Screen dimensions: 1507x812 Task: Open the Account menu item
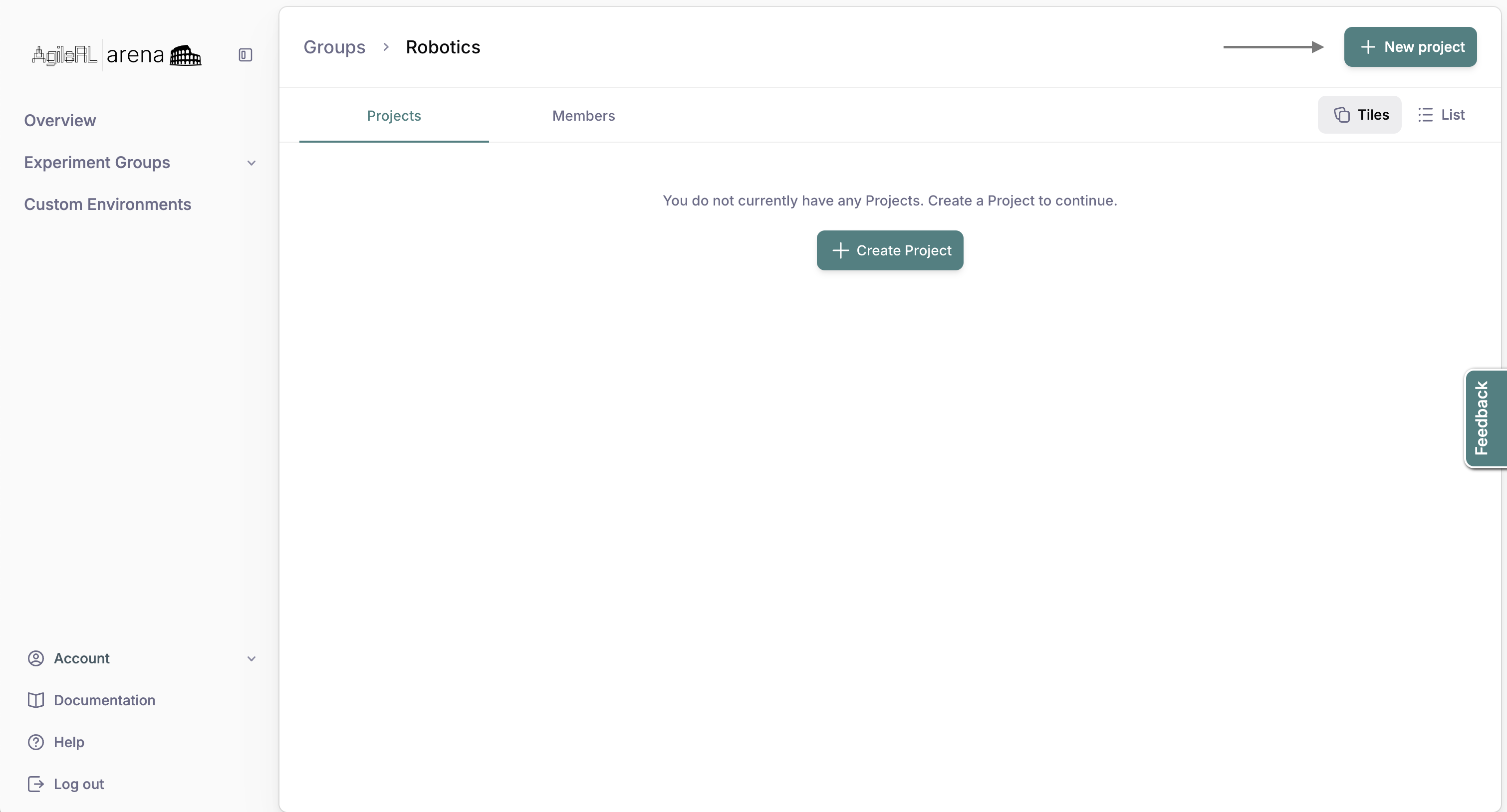coord(82,658)
